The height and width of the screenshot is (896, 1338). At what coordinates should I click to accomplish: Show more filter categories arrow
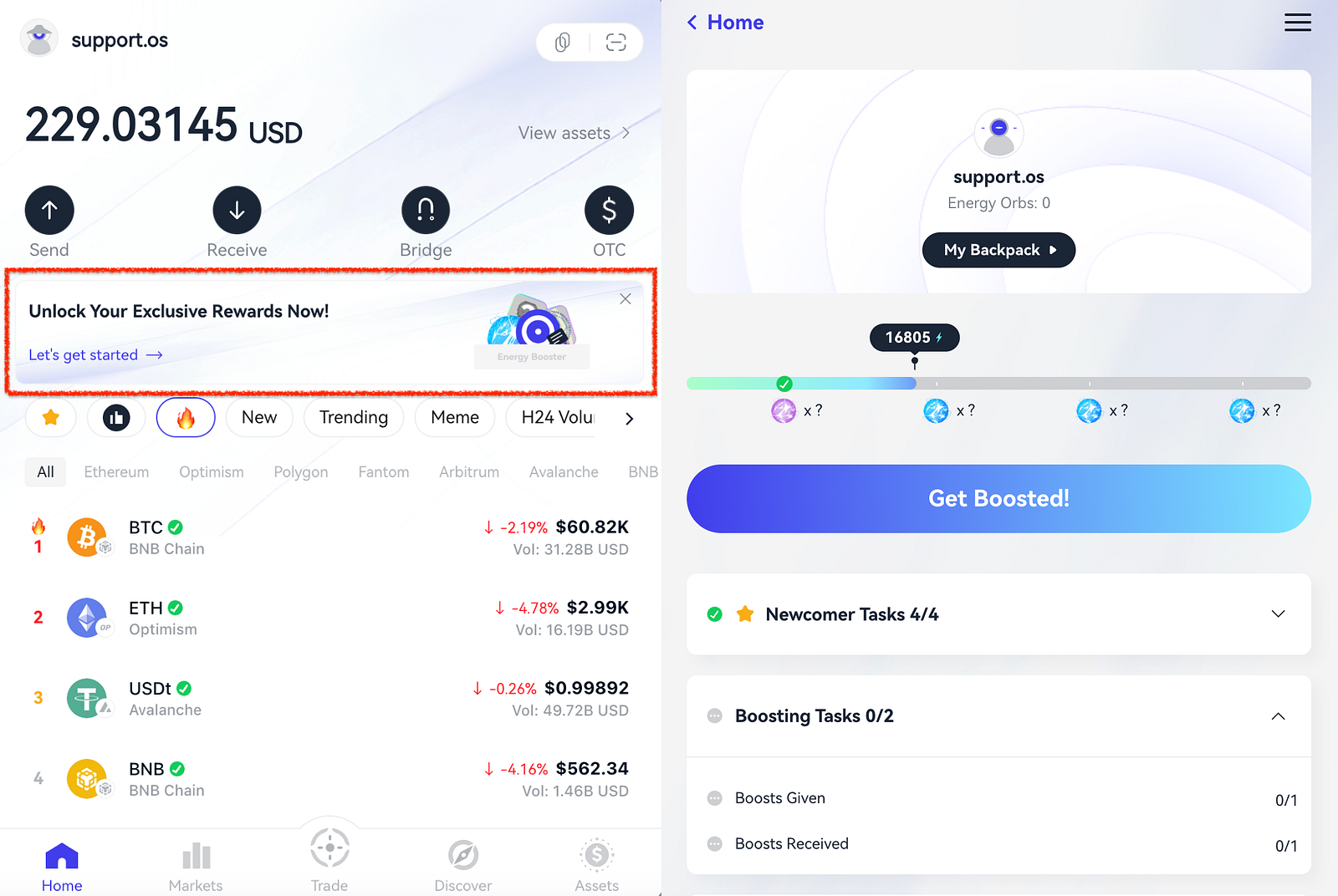[629, 418]
